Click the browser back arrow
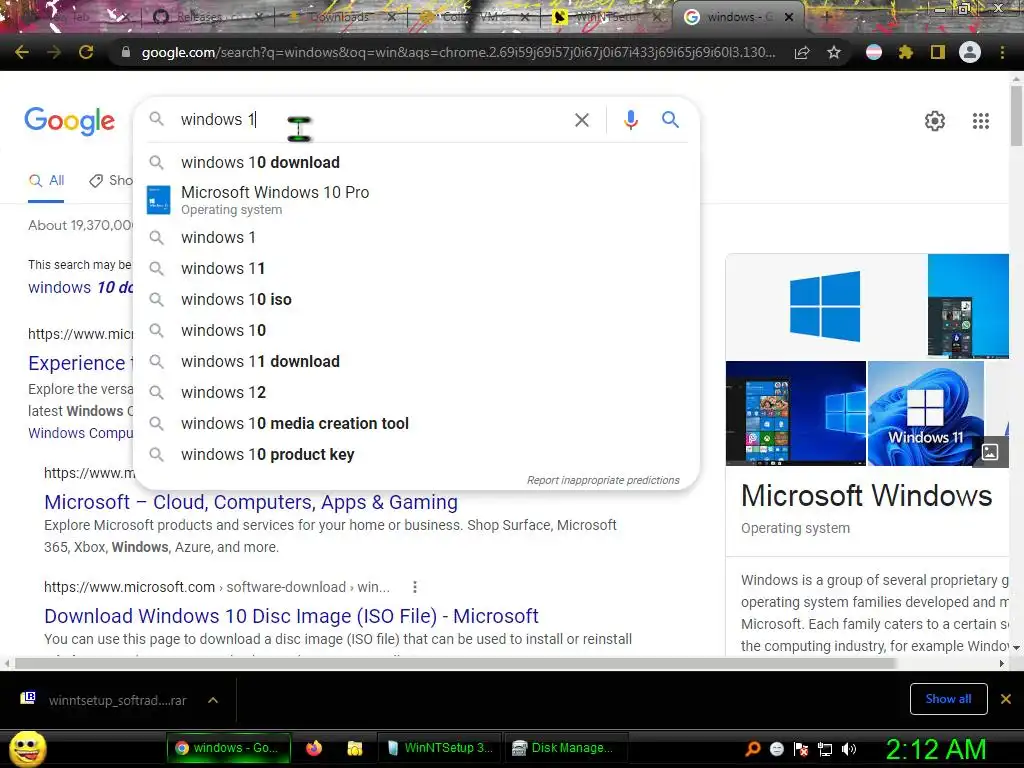 click(x=22, y=52)
